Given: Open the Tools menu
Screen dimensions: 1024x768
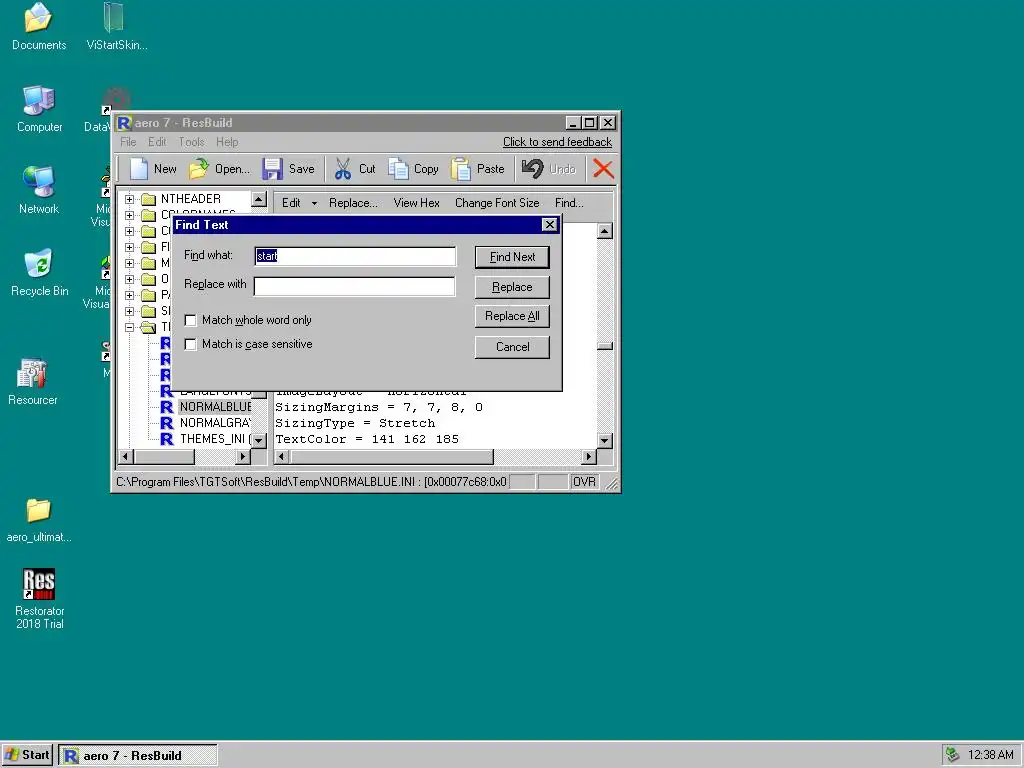Looking at the screenshot, I should tap(191, 142).
